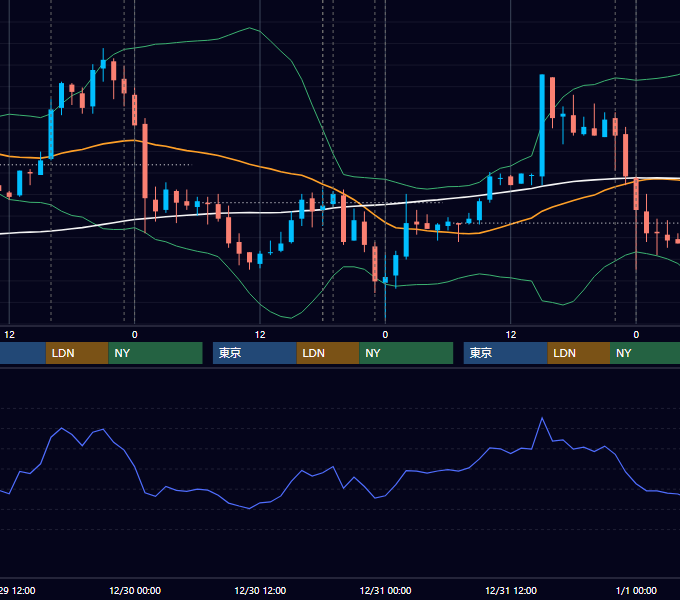Screen dimensions: 680x600
Task: Click the NY session block spanning 1/1 00:00
Action: (645, 353)
